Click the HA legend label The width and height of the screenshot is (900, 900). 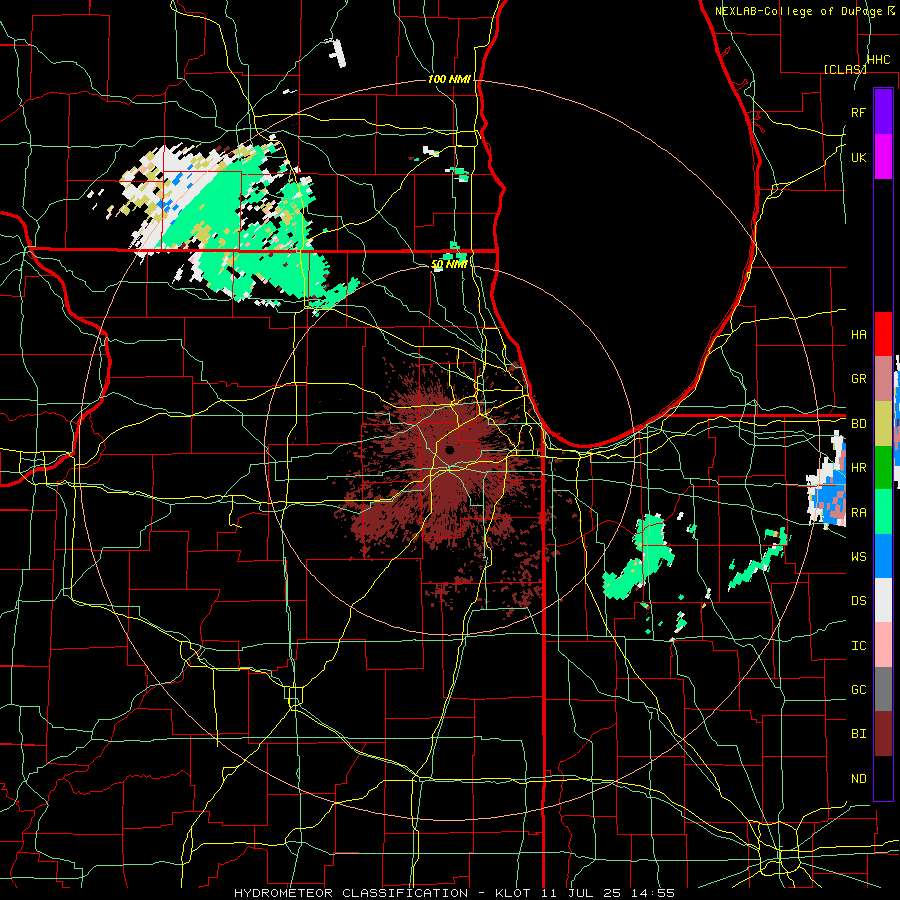pyautogui.click(x=858, y=335)
